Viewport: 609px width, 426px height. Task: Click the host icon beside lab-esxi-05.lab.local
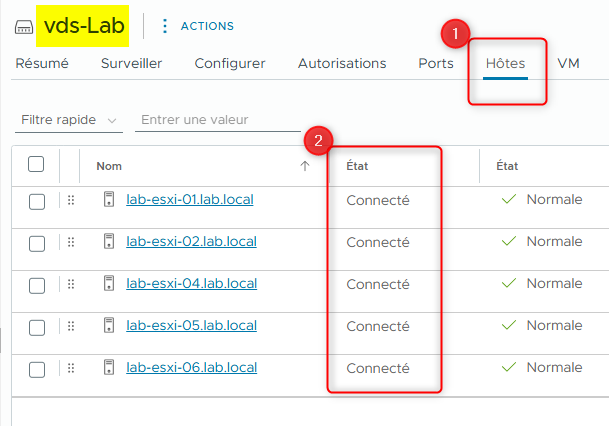coord(109,325)
